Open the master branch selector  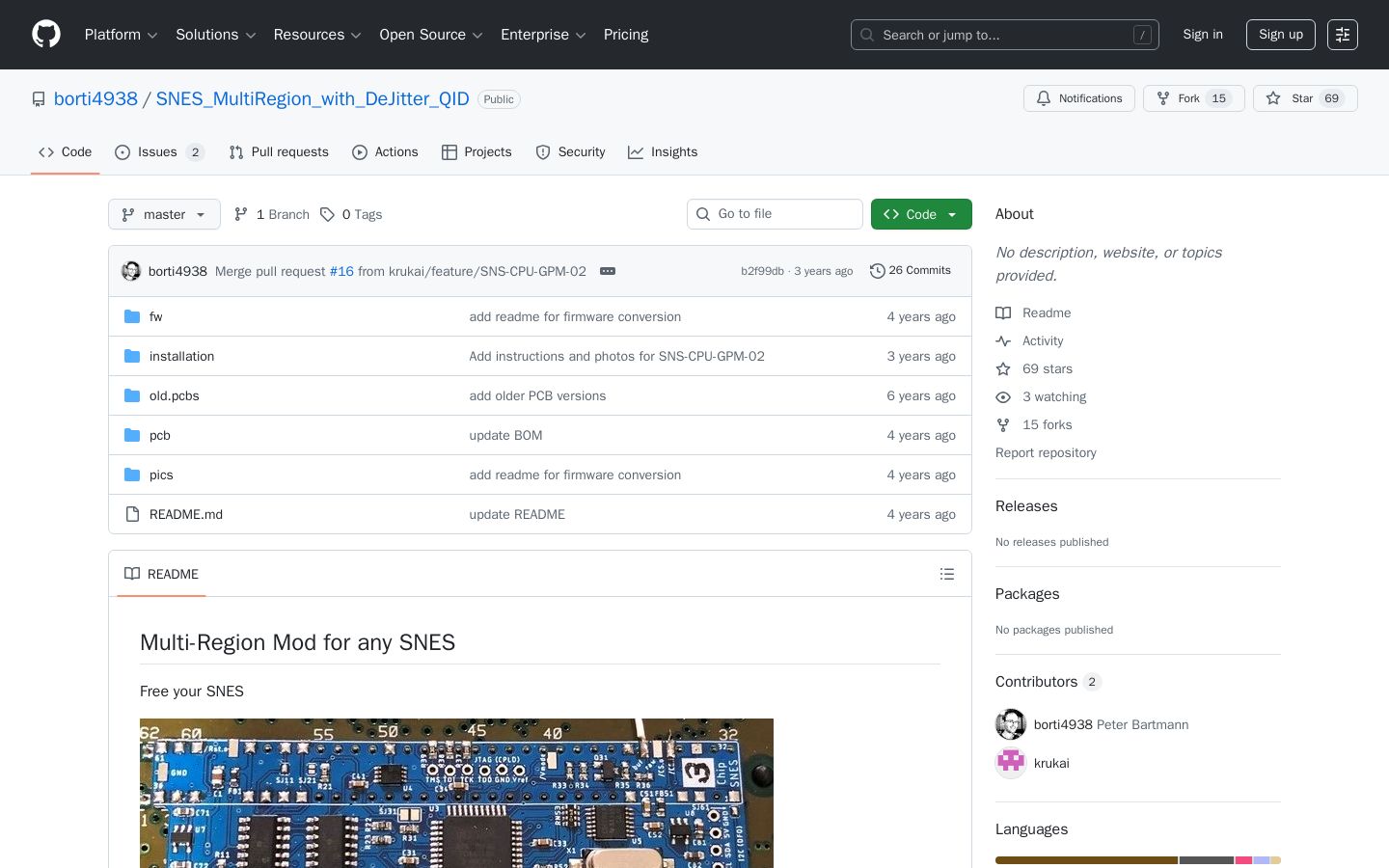click(164, 214)
